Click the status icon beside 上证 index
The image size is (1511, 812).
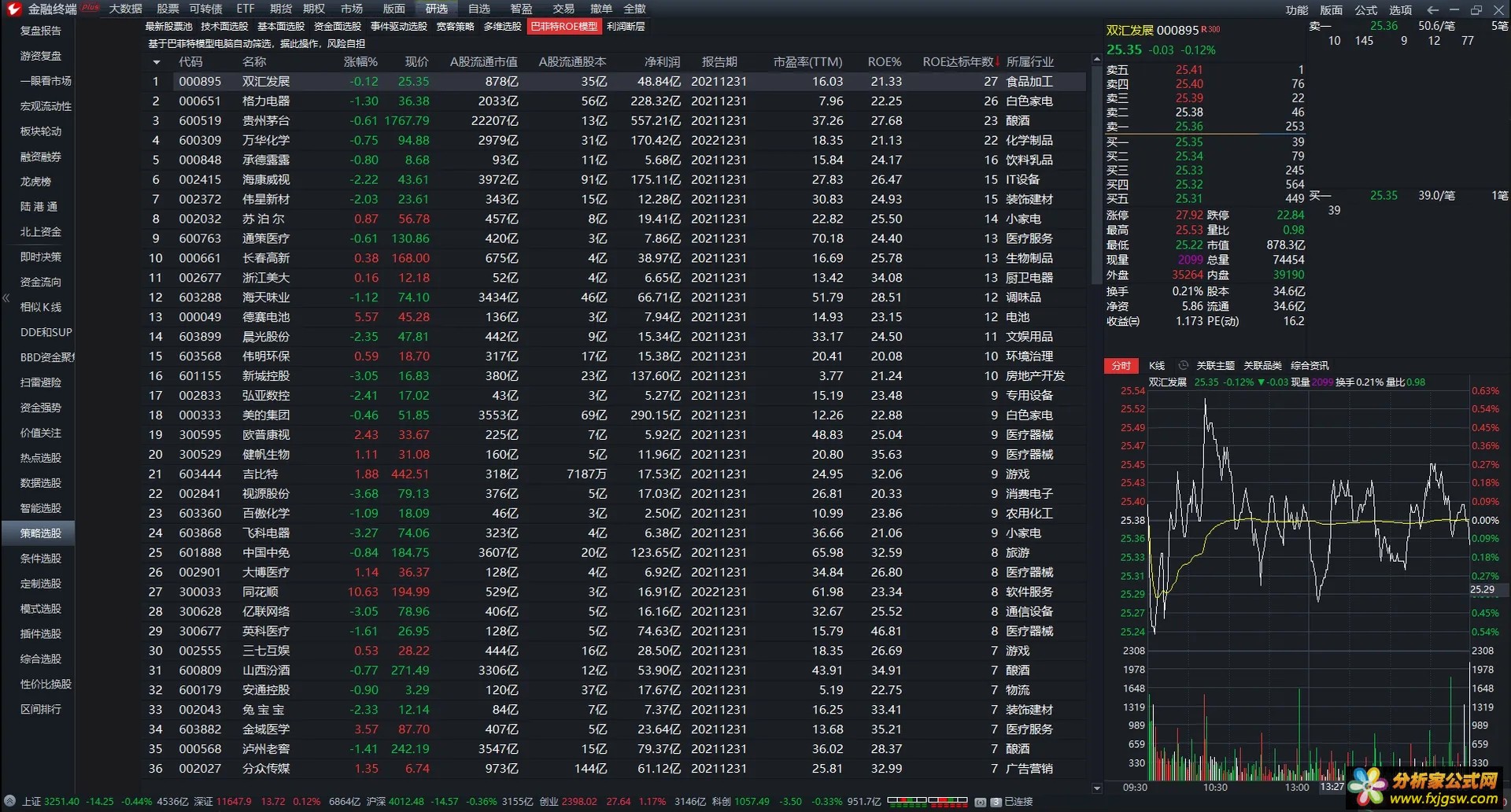pos(9,802)
